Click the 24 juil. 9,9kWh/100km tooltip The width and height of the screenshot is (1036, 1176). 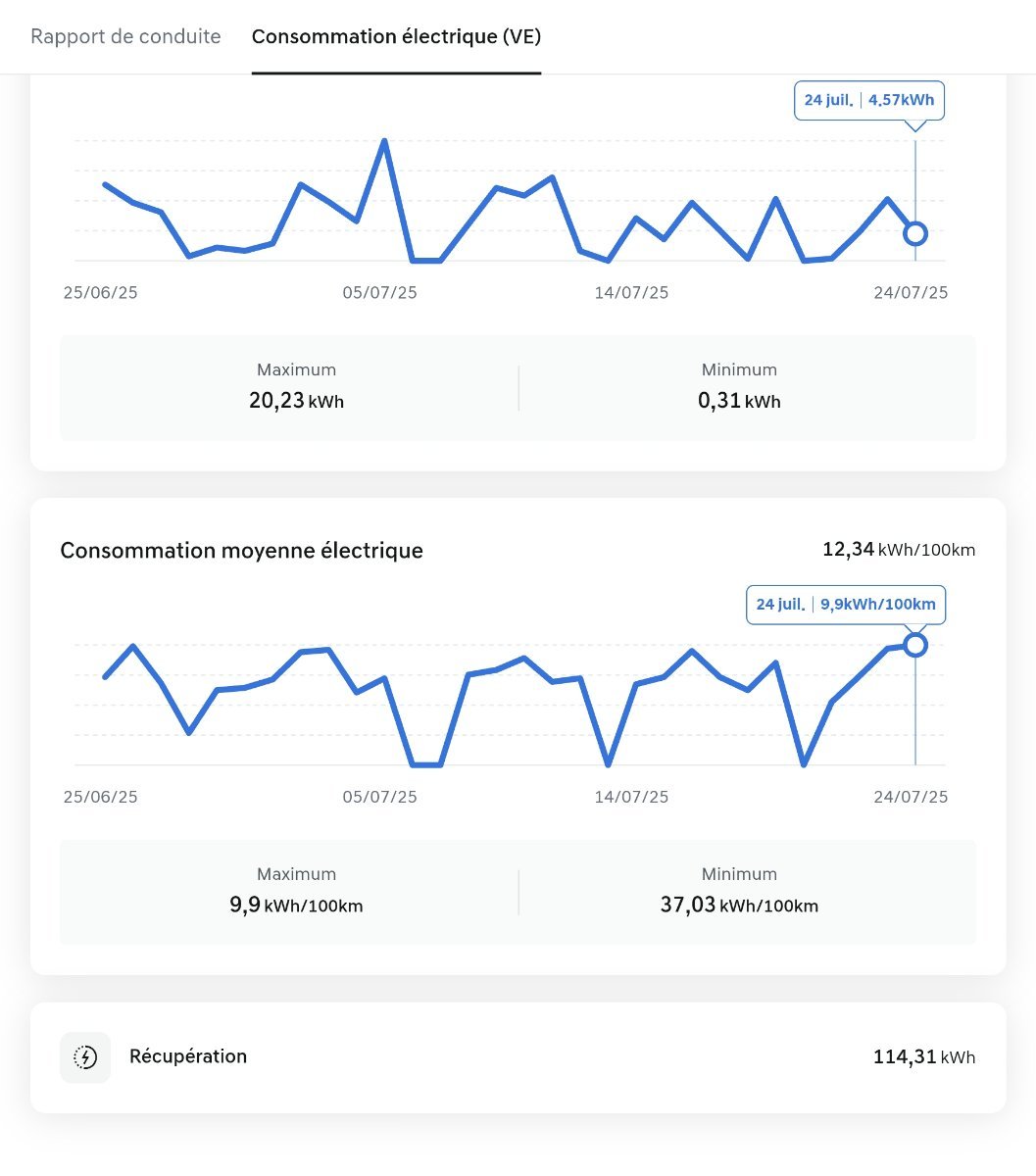point(846,605)
